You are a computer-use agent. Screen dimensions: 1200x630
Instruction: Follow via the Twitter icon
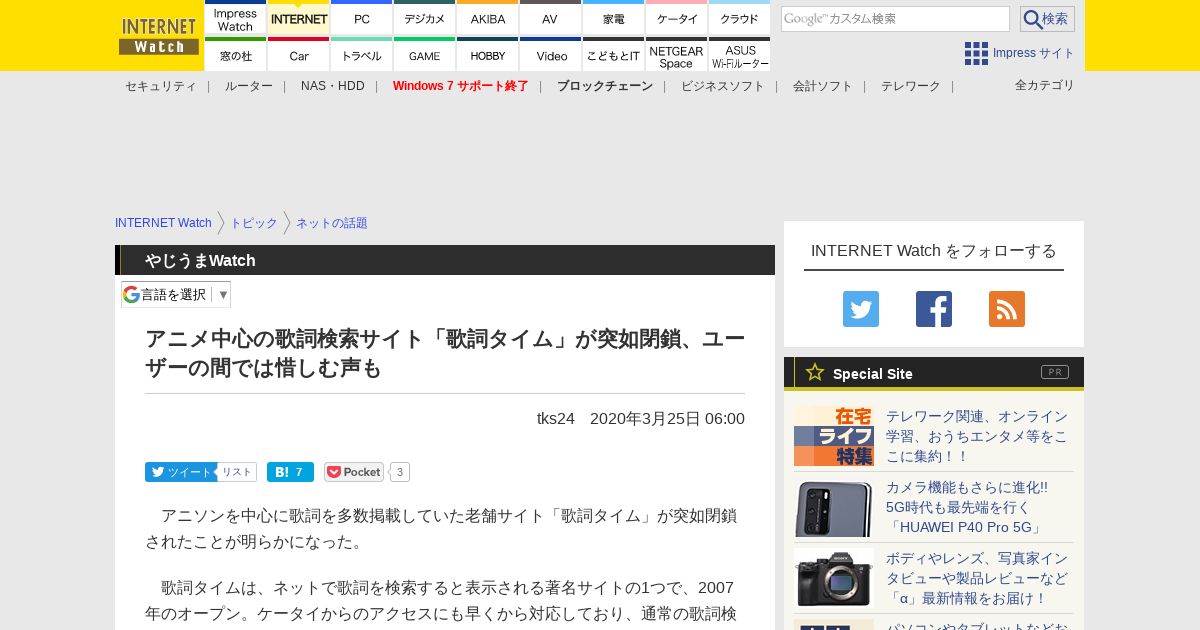tap(861, 309)
